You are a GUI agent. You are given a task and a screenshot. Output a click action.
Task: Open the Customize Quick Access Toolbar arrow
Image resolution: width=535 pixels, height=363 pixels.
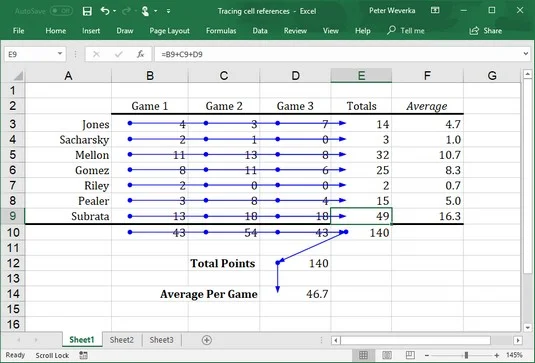tap(168, 11)
